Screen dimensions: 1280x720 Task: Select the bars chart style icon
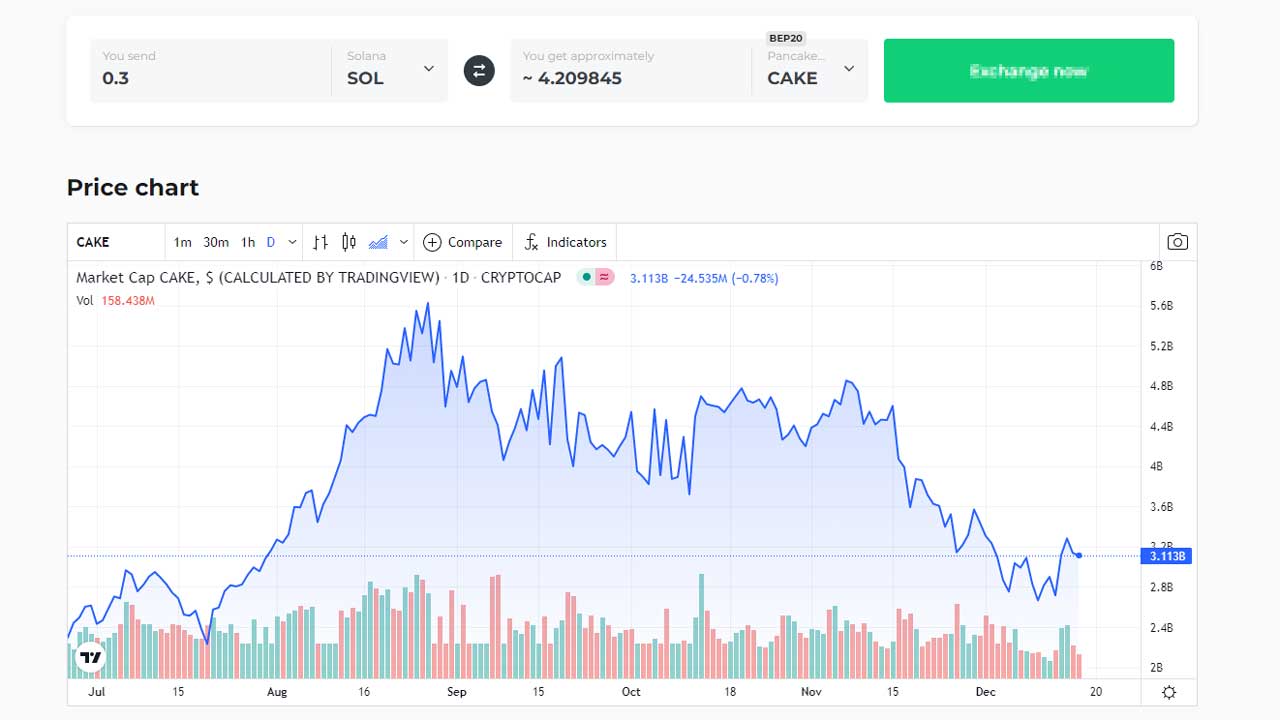[320, 242]
